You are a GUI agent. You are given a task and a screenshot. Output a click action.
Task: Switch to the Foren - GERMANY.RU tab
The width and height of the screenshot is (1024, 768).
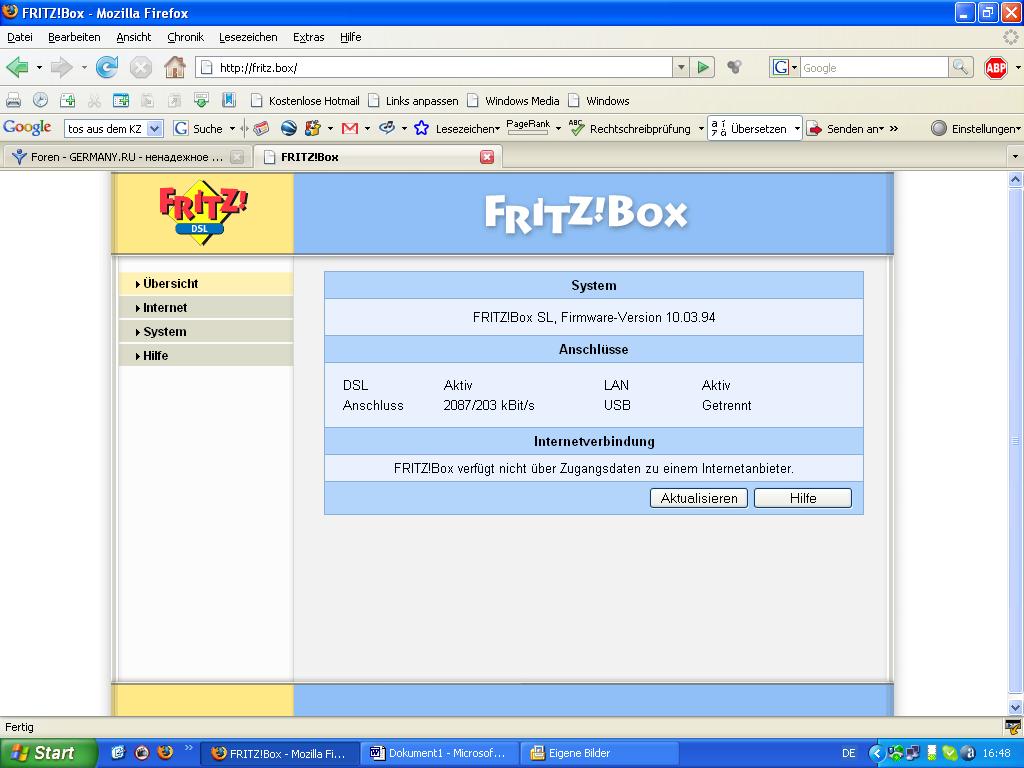(x=127, y=157)
